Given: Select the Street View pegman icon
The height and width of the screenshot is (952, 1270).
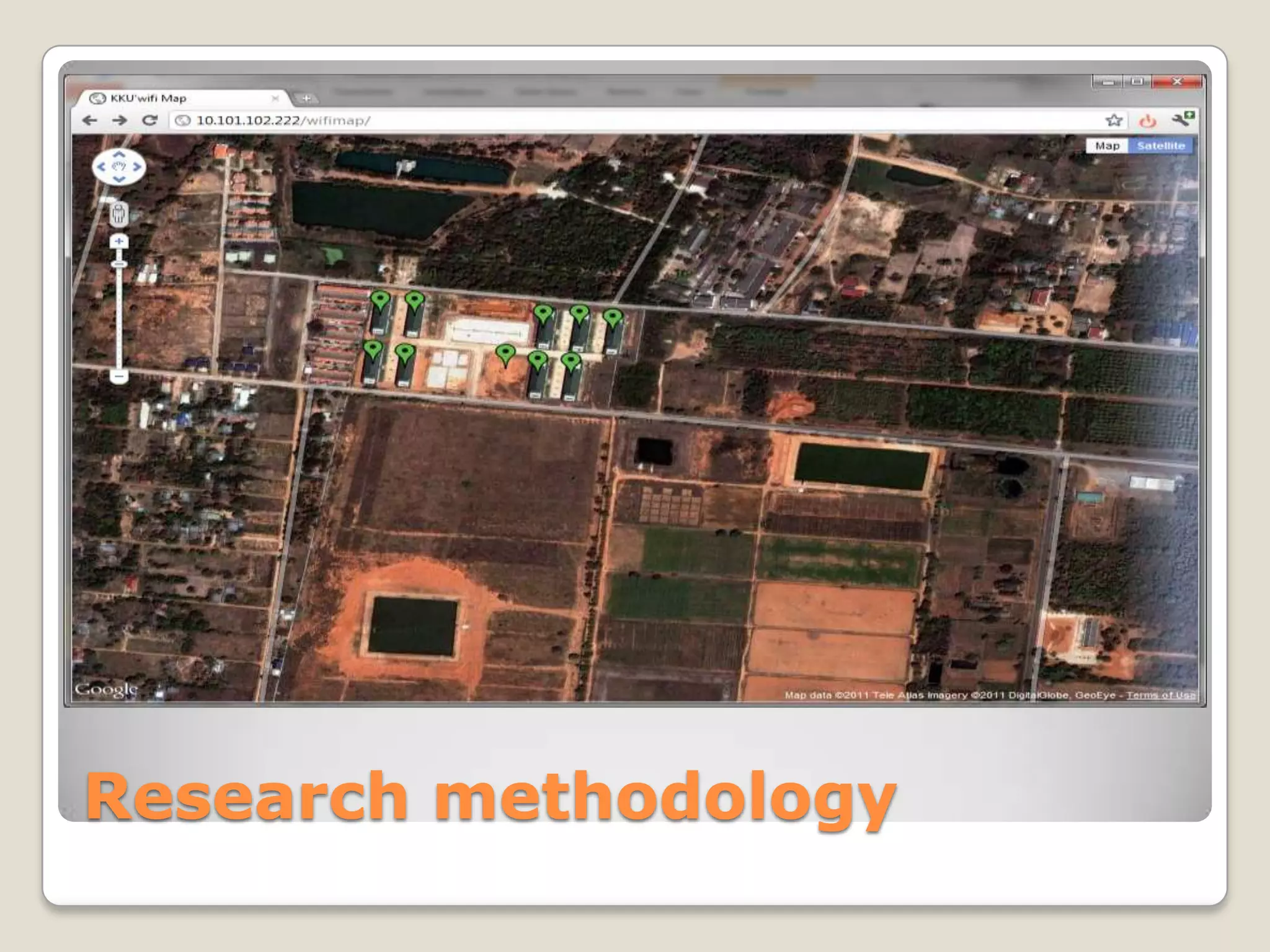Looking at the screenshot, I should point(118,214).
